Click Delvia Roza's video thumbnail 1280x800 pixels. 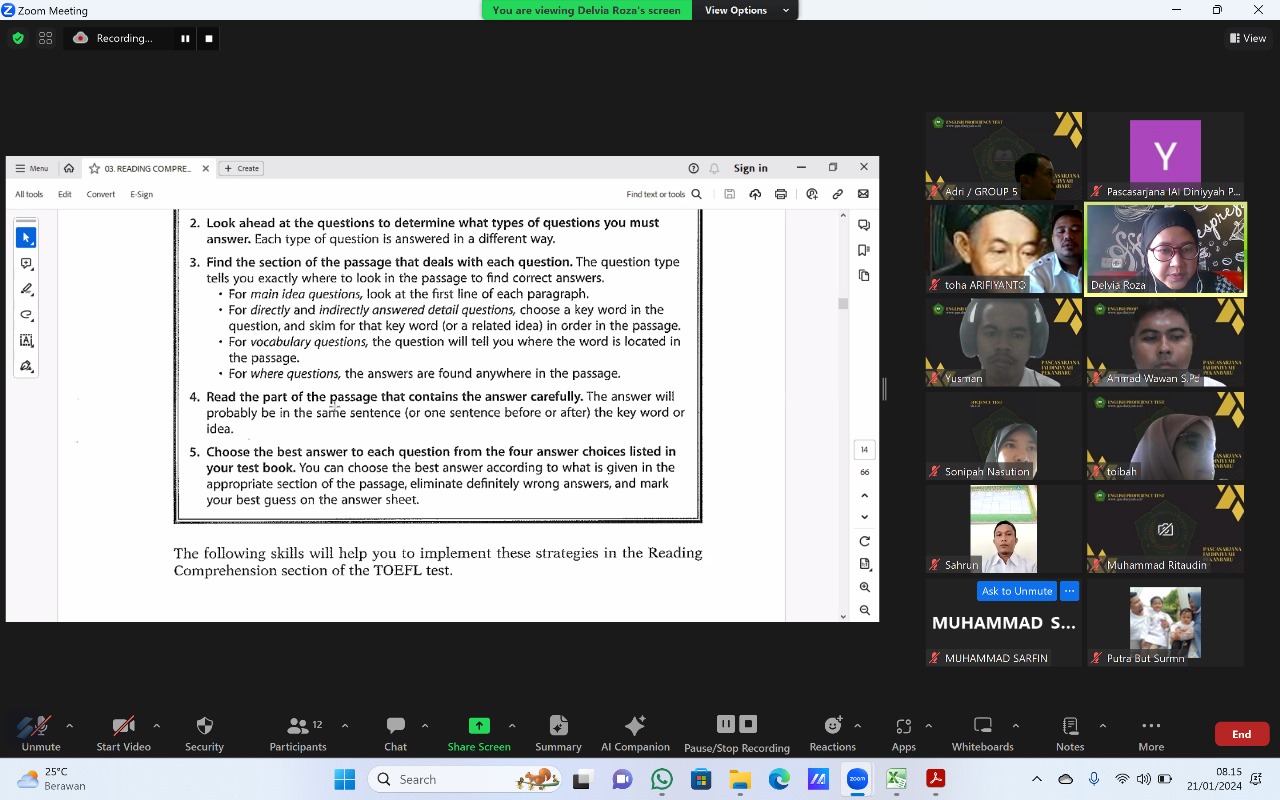(1165, 249)
